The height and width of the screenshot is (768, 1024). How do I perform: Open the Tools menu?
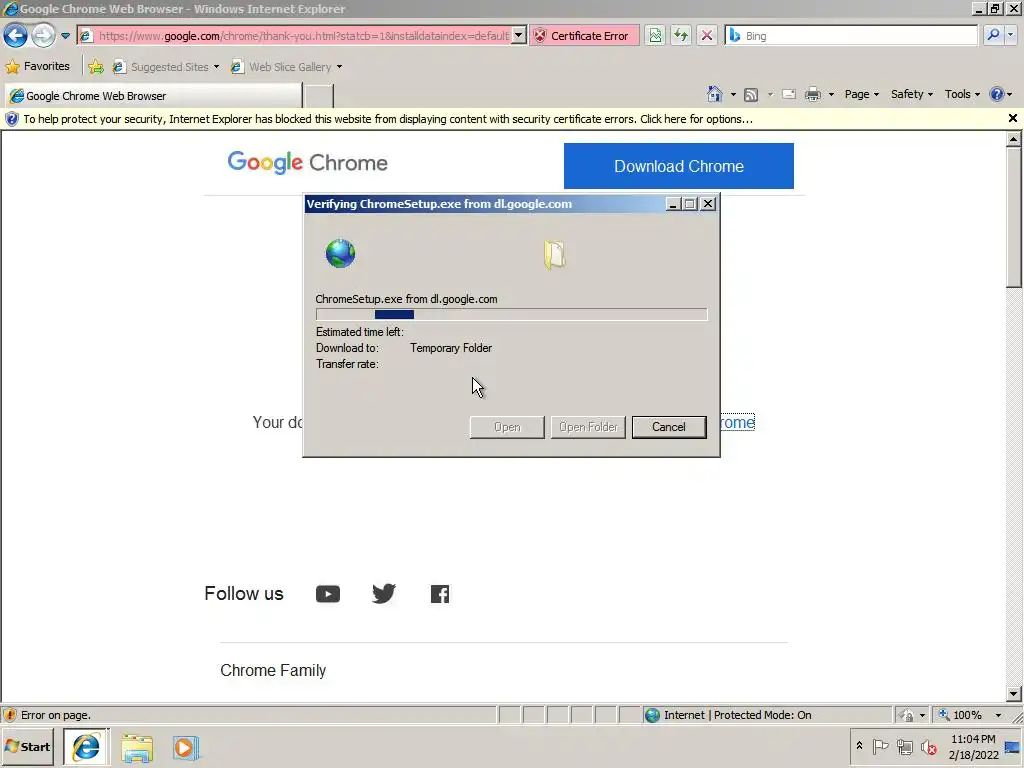[962, 94]
